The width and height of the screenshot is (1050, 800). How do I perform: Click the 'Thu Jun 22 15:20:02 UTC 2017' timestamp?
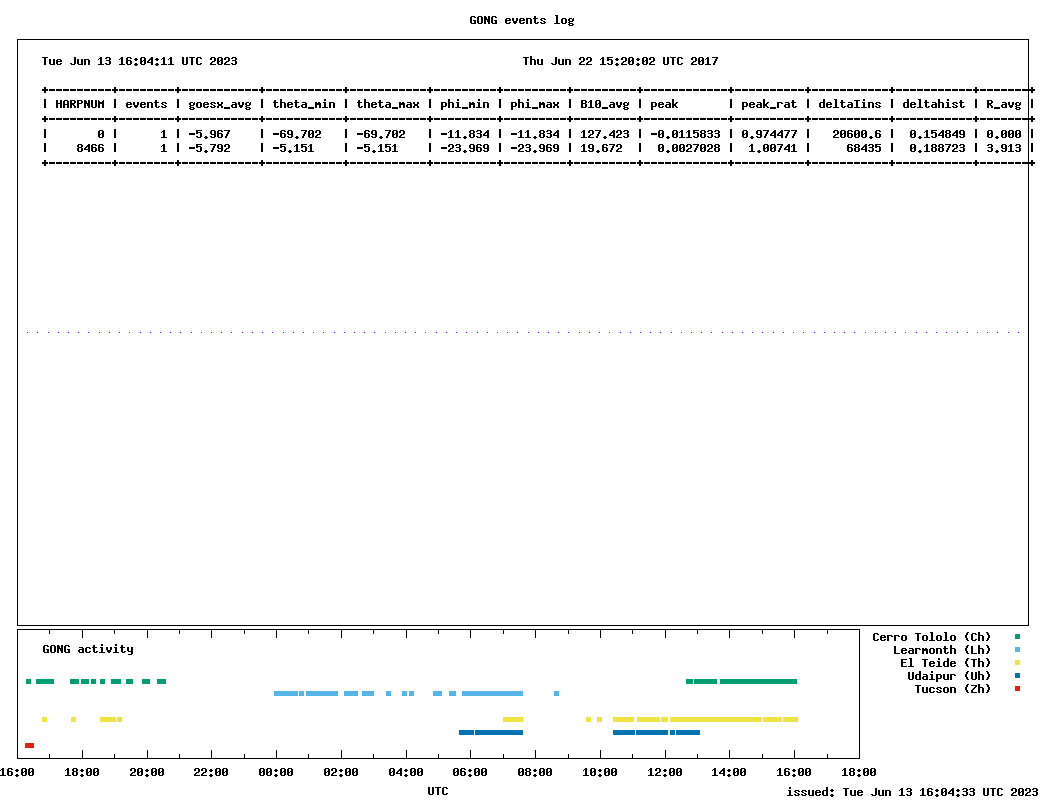tap(620, 61)
